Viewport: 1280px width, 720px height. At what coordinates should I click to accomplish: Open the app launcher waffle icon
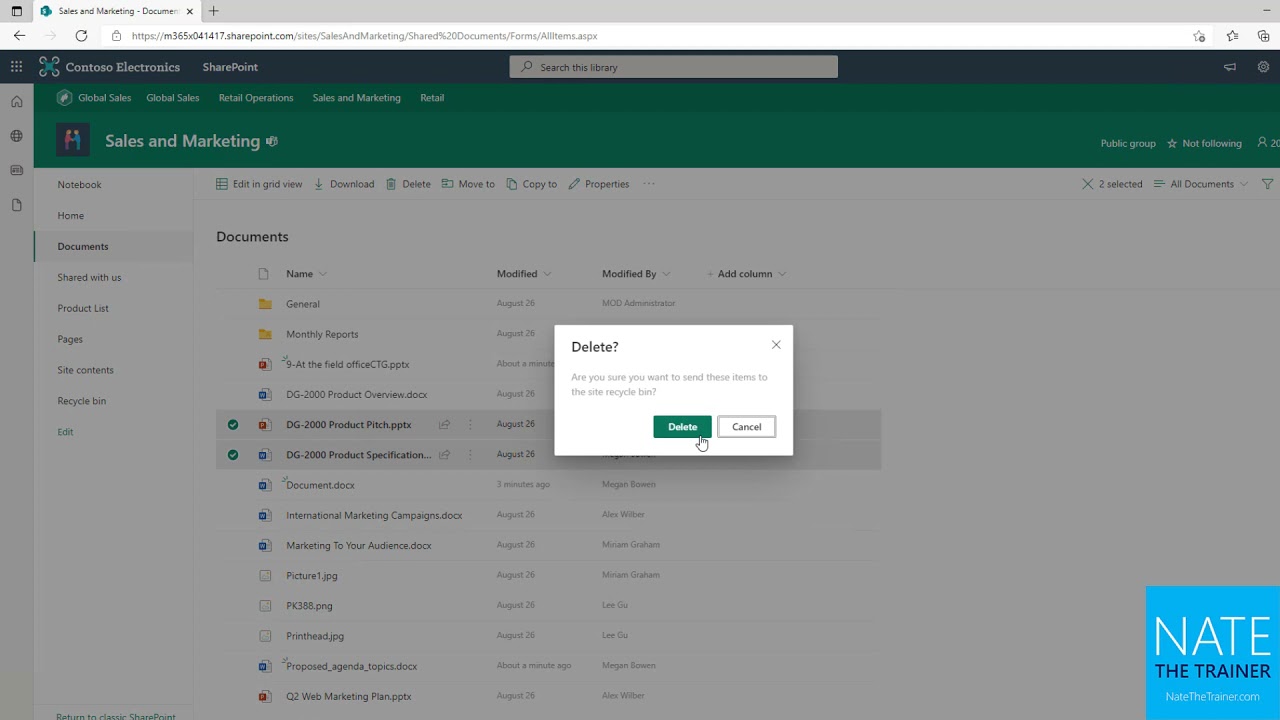tap(16, 67)
